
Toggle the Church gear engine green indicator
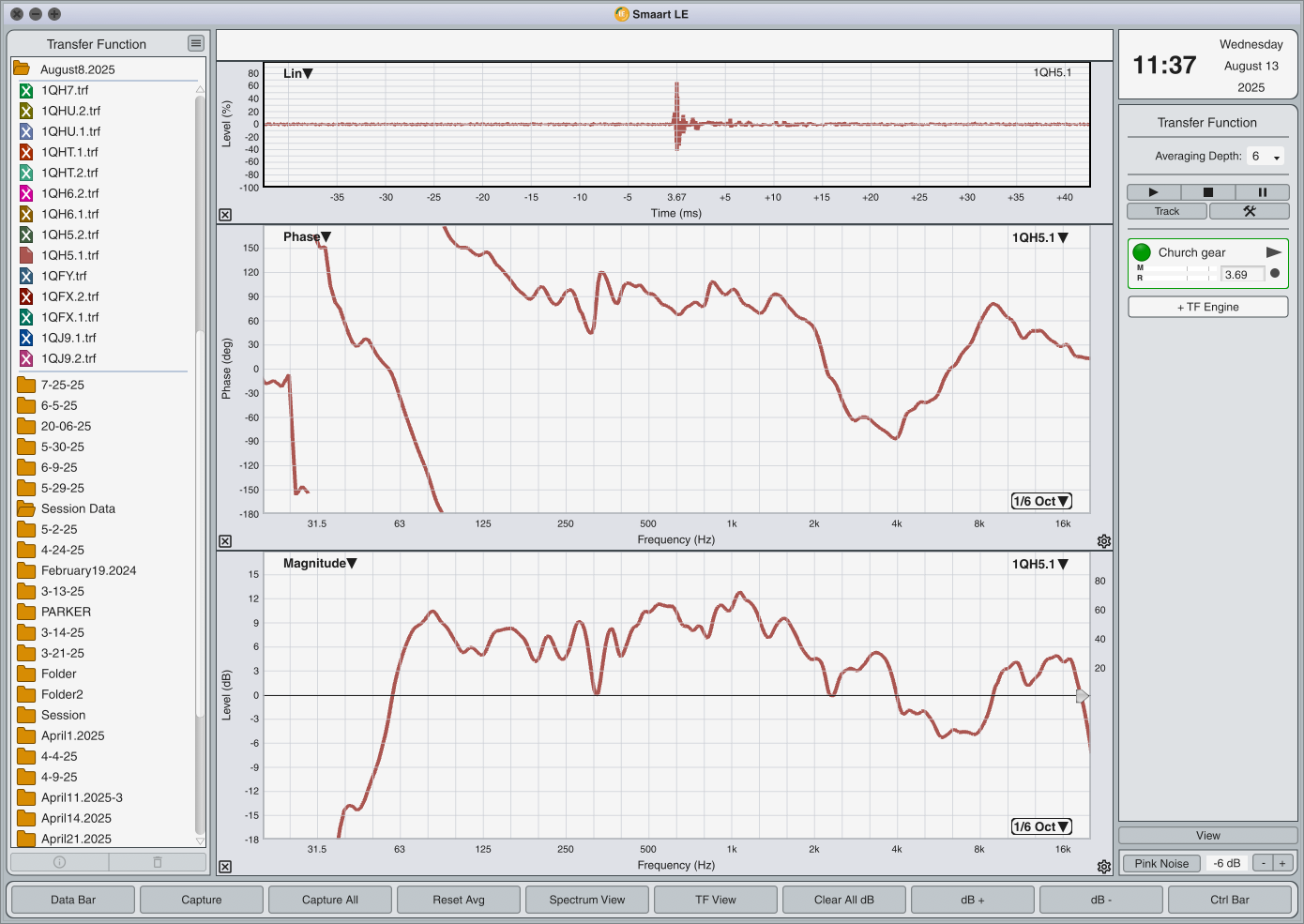pyautogui.click(x=1142, y=252)
